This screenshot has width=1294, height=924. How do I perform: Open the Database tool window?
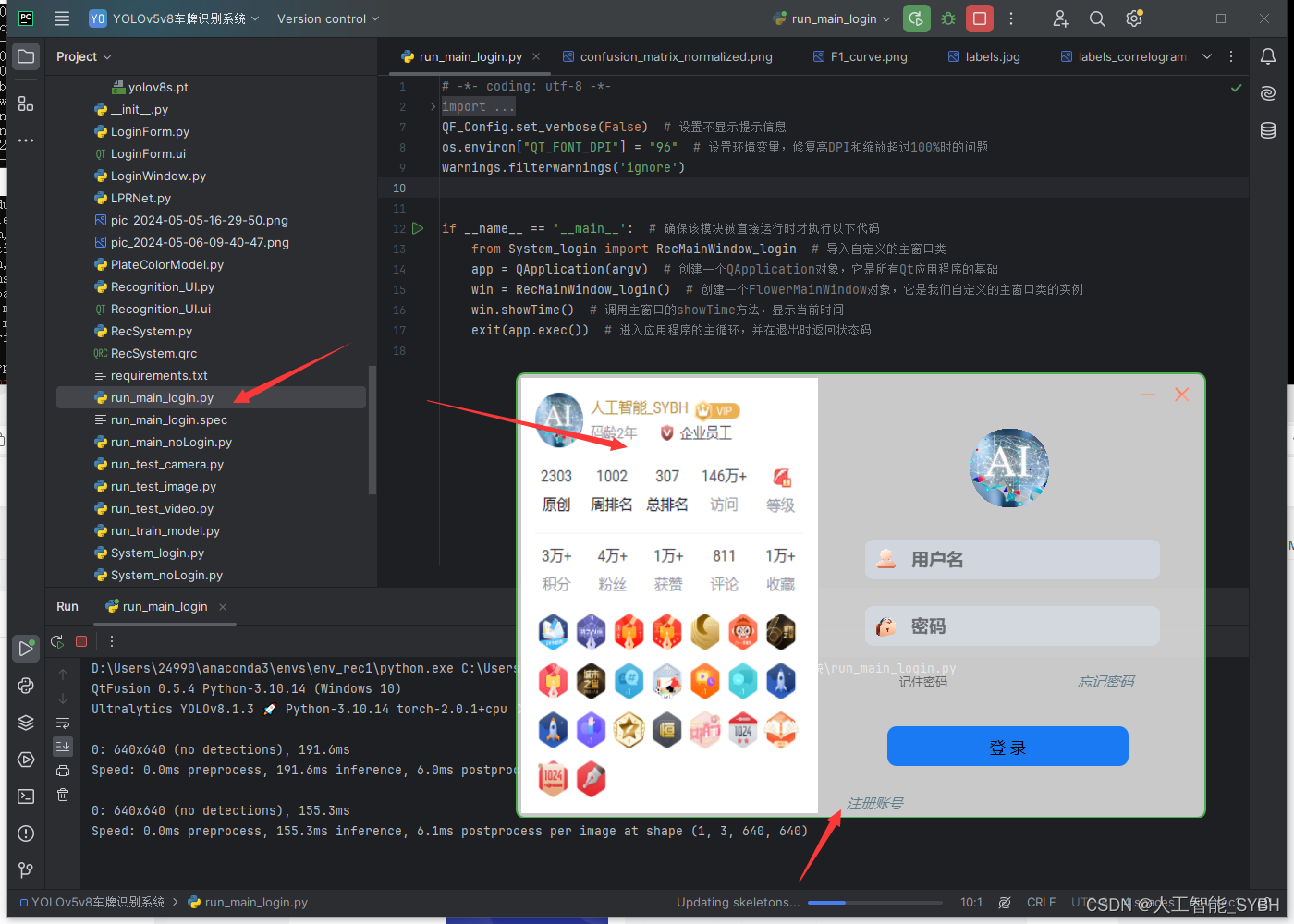click(1268, 130)
